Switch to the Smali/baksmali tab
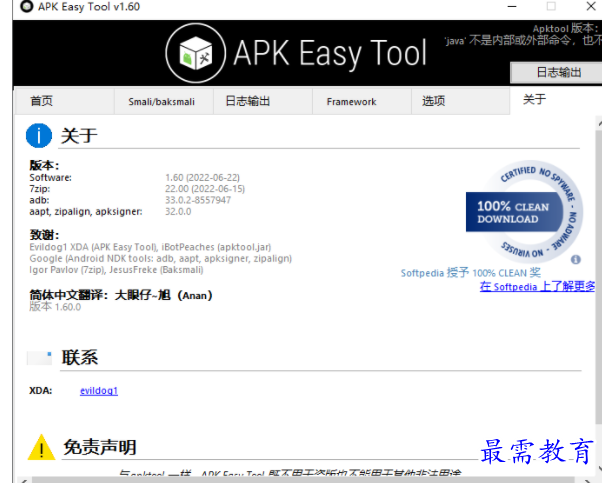 tap(164, 101)
